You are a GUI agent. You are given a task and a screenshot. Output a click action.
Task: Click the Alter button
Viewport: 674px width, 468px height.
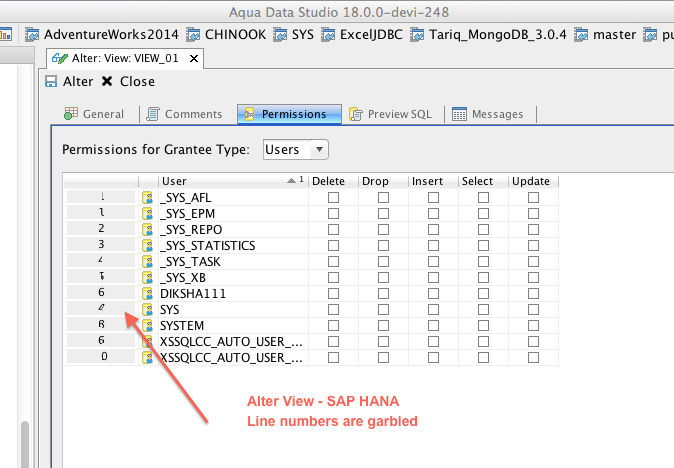[69, 81]
